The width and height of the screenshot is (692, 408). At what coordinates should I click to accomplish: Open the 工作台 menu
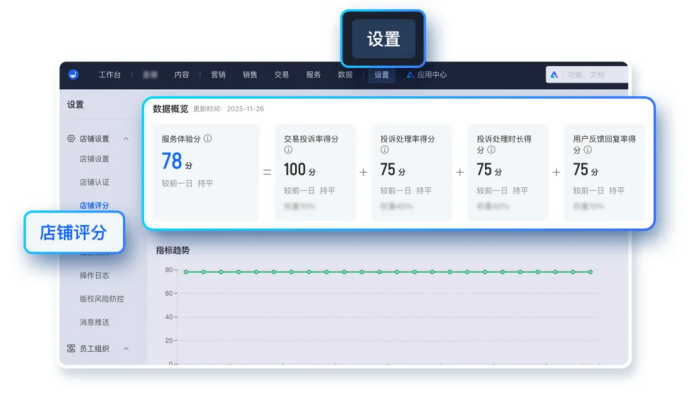109,75
